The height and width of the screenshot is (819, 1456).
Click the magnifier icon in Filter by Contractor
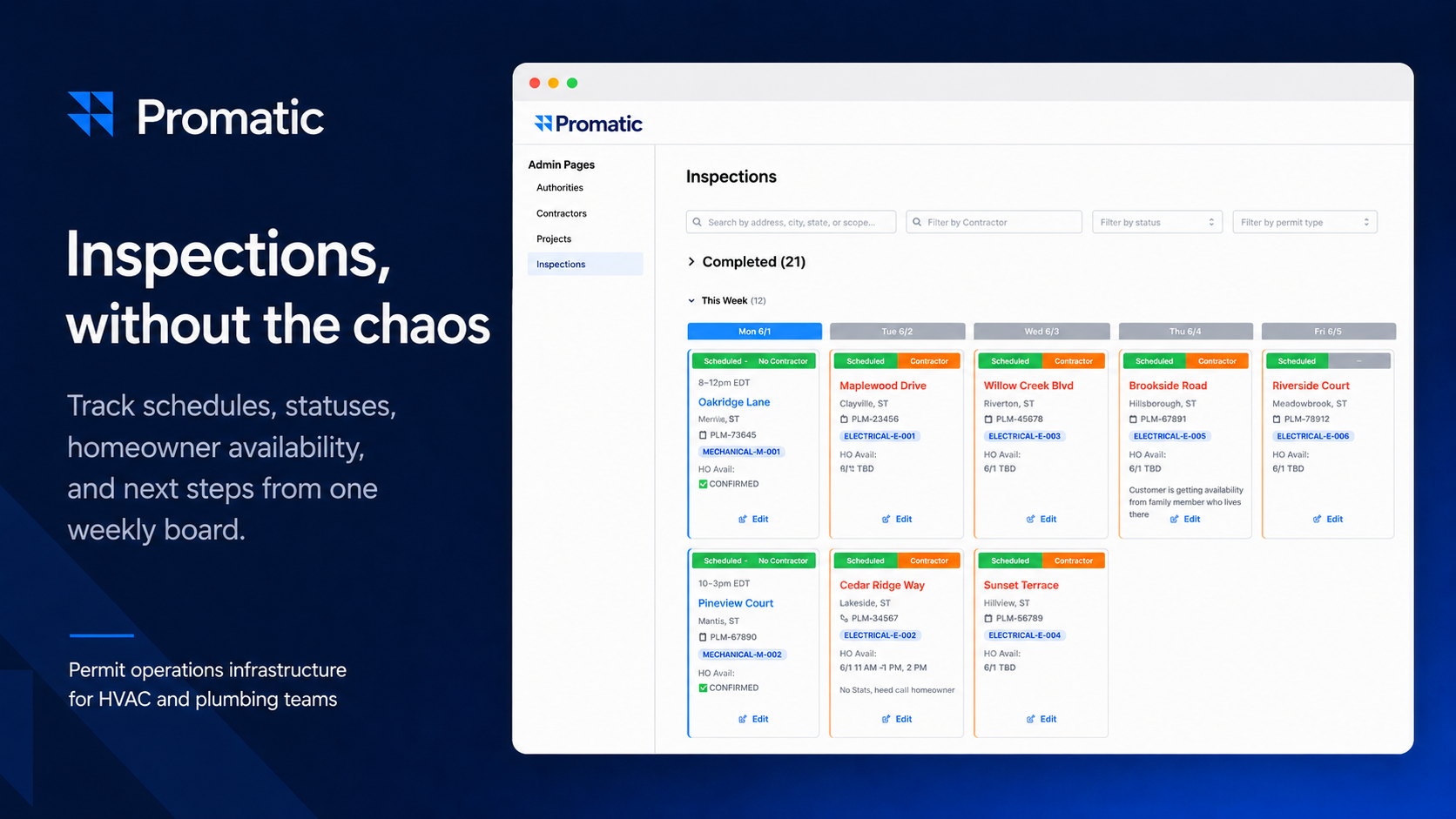[917, 223]
